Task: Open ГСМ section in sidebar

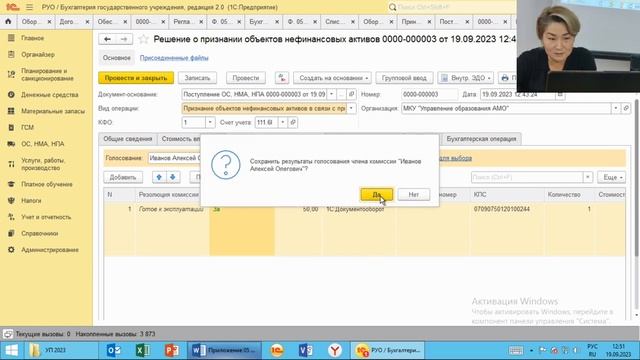Action: click(x=27, y=127)
